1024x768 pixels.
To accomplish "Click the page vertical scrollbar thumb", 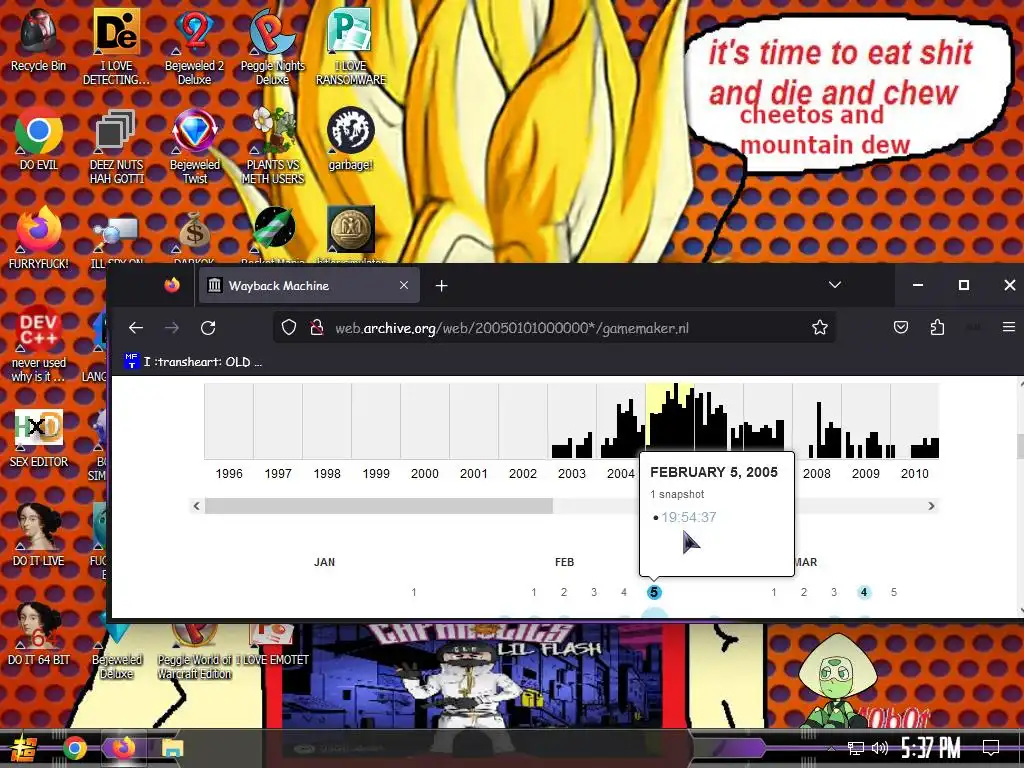I will tap(1020, 447).
